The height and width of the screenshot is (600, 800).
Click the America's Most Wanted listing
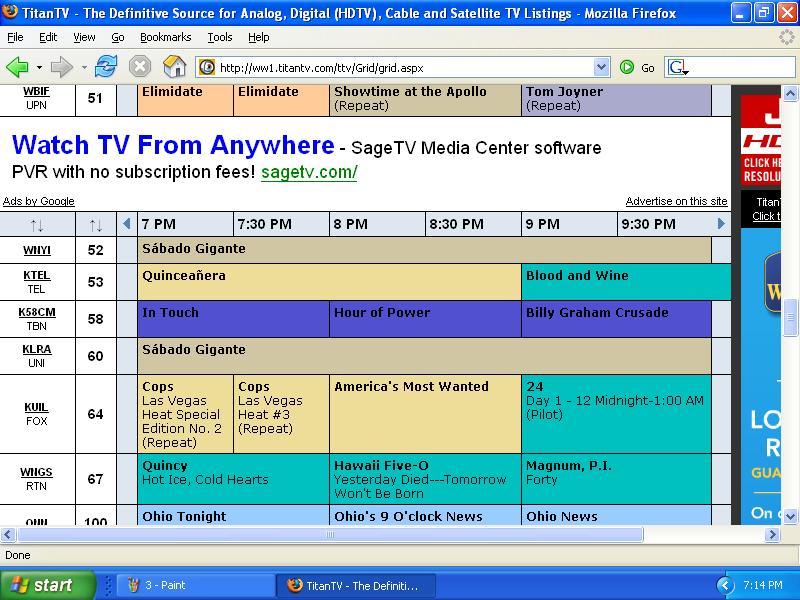click(411, 386)
